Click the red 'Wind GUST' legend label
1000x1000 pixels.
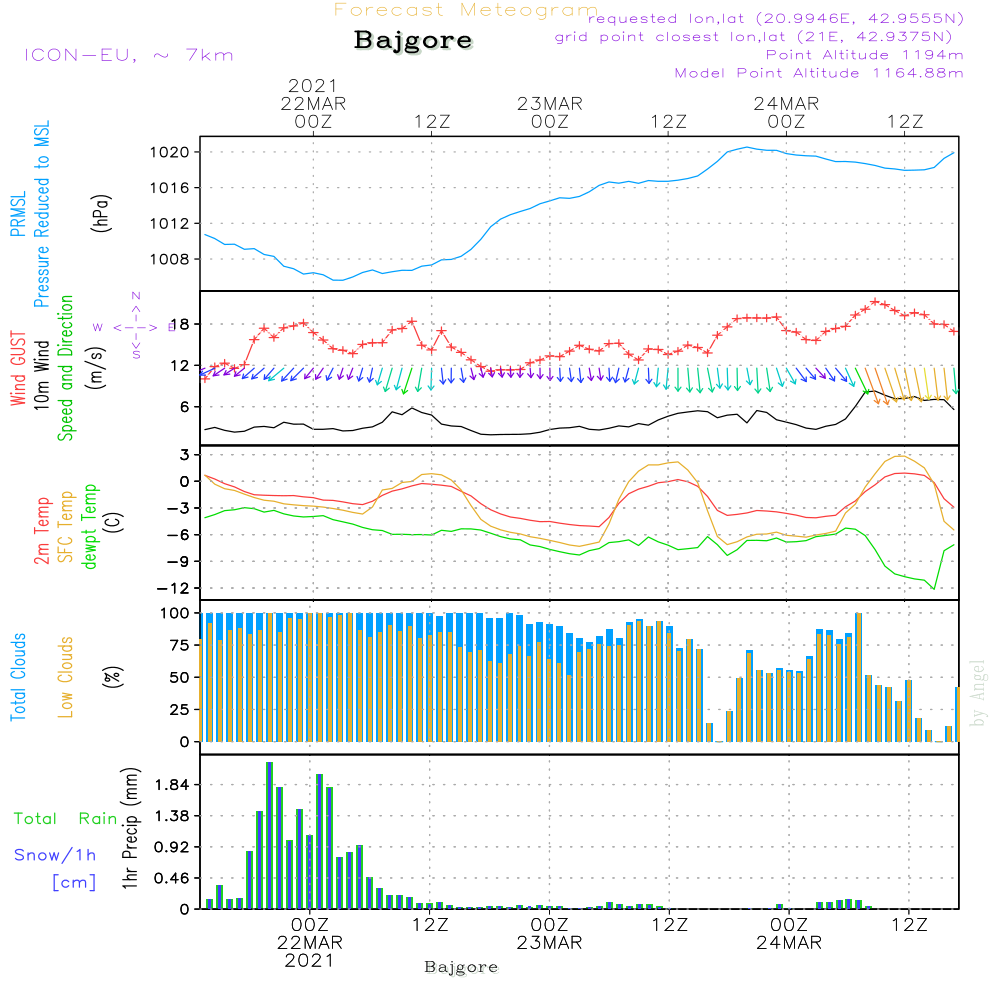click(x=18, y=368)
